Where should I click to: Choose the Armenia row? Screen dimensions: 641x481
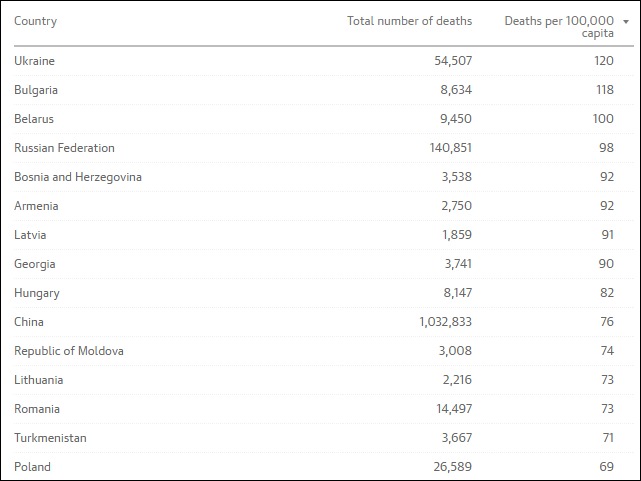coord(36,206)
